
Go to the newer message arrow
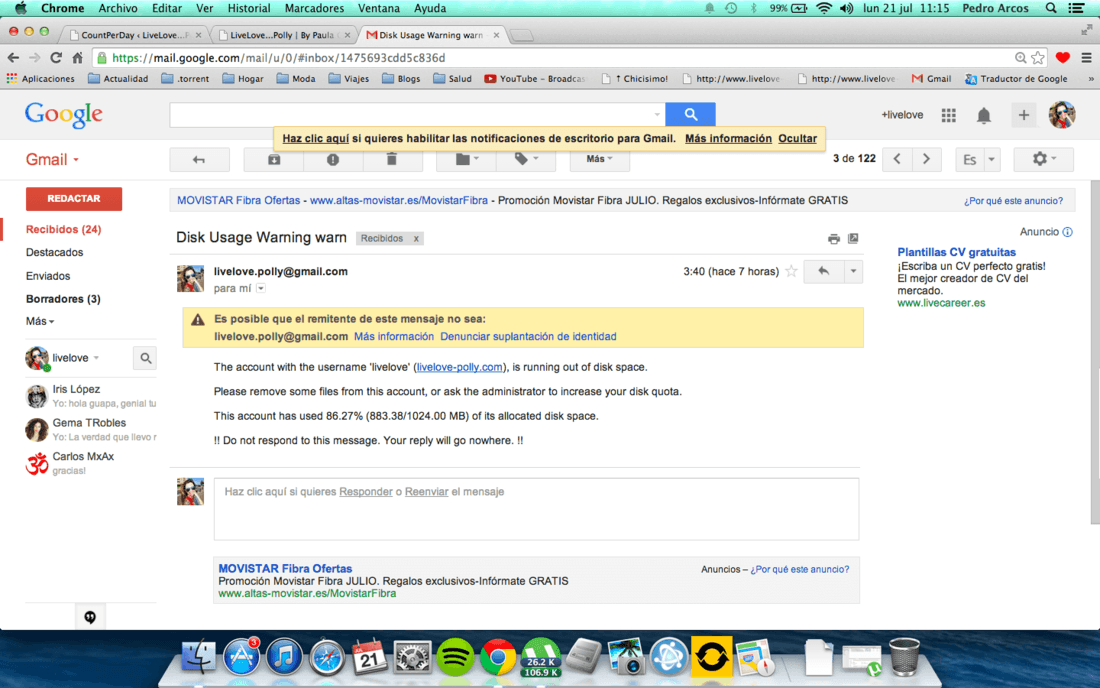coord(897,159)
